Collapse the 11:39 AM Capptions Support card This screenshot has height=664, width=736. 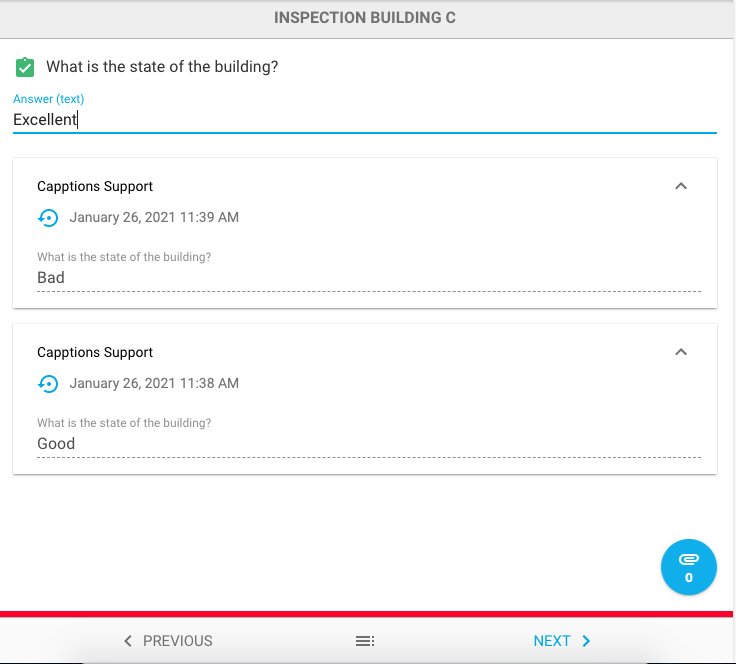click(x=681, y=186)
